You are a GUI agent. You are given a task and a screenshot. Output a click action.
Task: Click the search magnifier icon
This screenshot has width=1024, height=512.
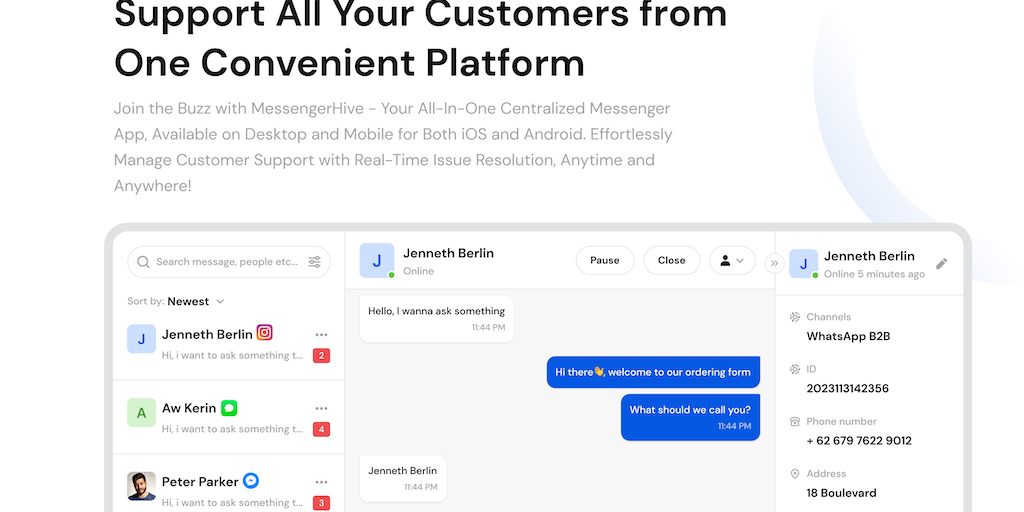[x=143, y=262]
